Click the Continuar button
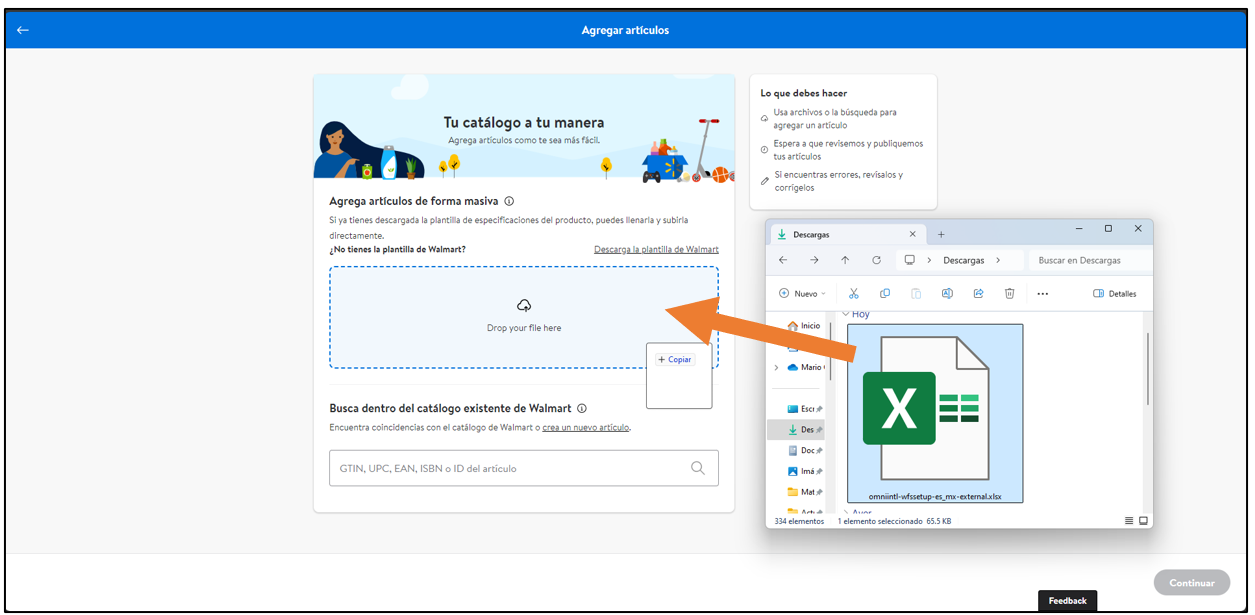Image resolution: width=1255 pixels, height=615 pixels. coord(1192,583)
